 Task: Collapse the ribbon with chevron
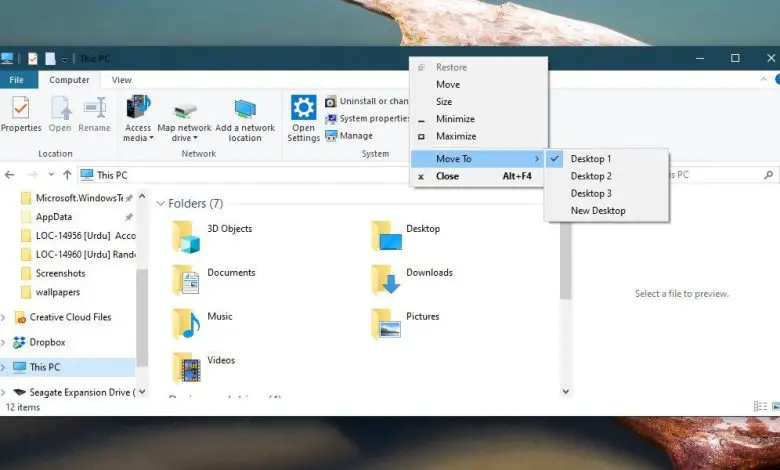763,80
